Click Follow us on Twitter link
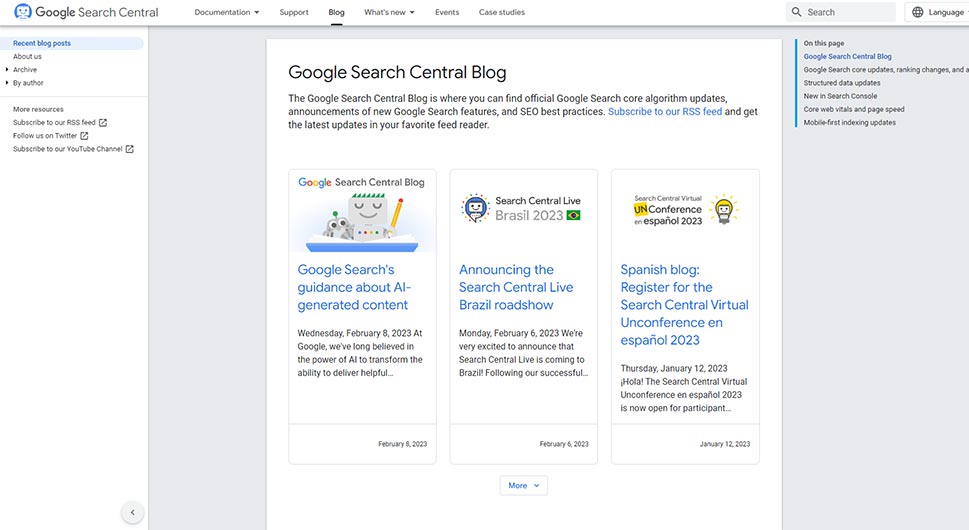Viewport: 969px width, 530px height. click(x=45, y=135)
